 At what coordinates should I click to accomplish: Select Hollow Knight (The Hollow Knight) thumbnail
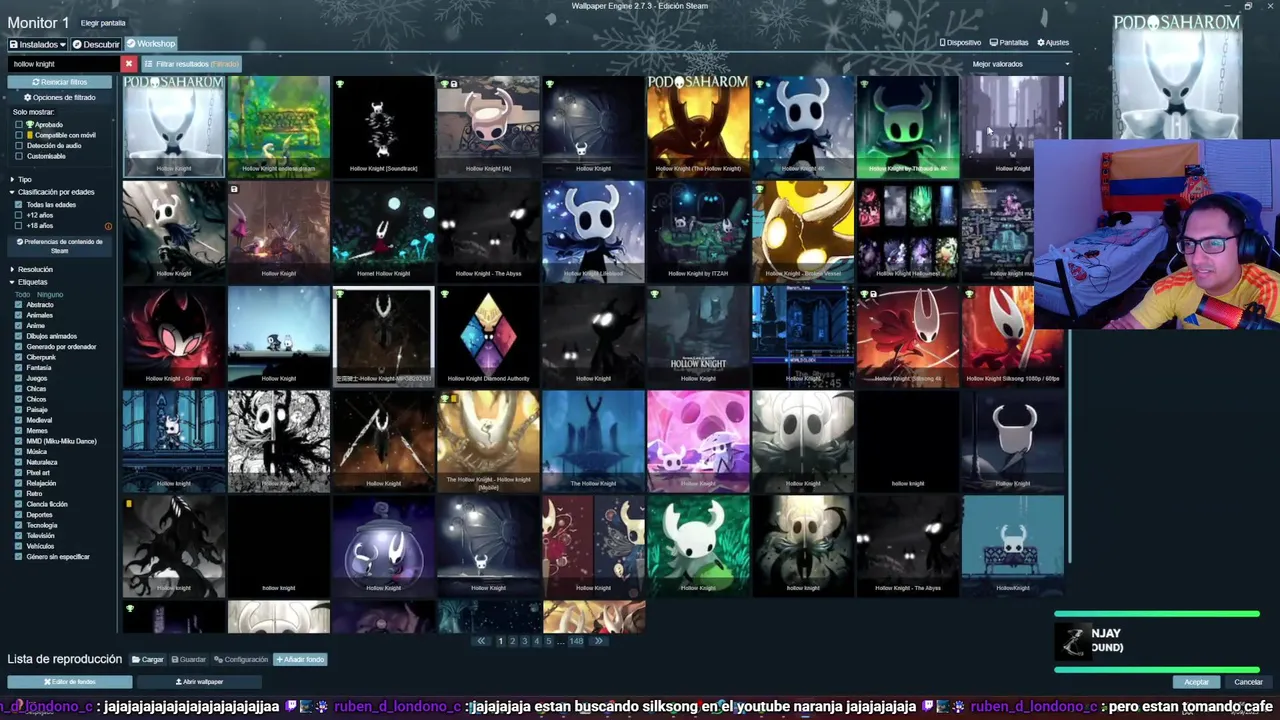[698, 126]
